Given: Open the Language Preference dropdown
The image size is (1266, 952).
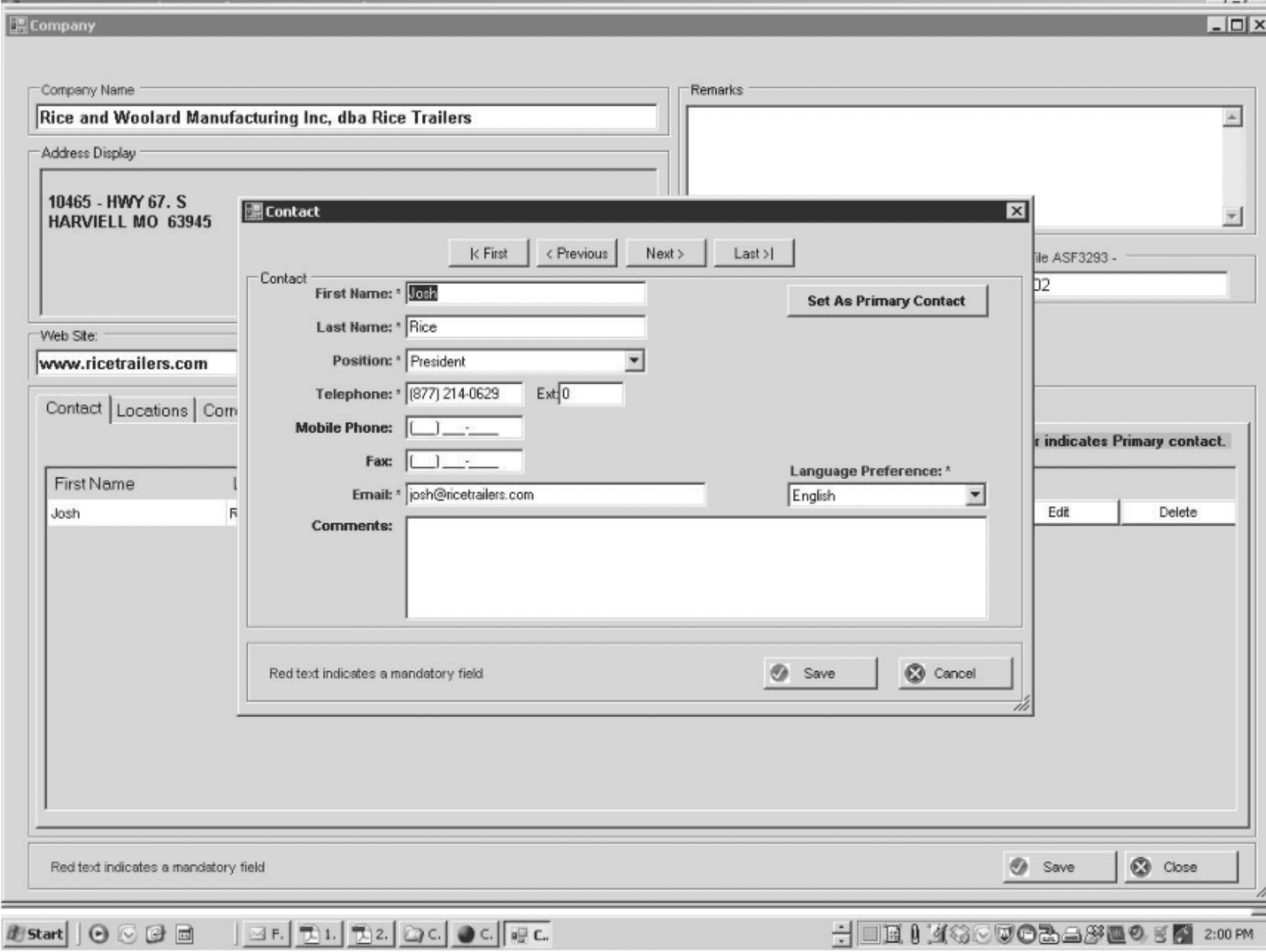Looking at the screenshot, I should pos(975,495).
